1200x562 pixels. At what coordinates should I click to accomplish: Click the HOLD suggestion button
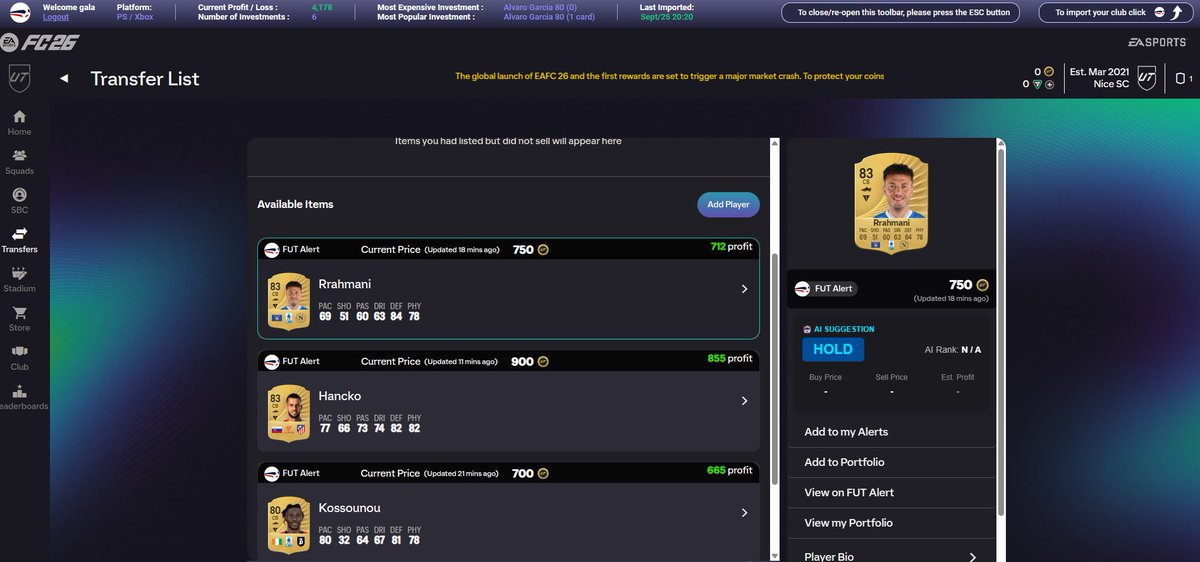[x=832, y=349]
